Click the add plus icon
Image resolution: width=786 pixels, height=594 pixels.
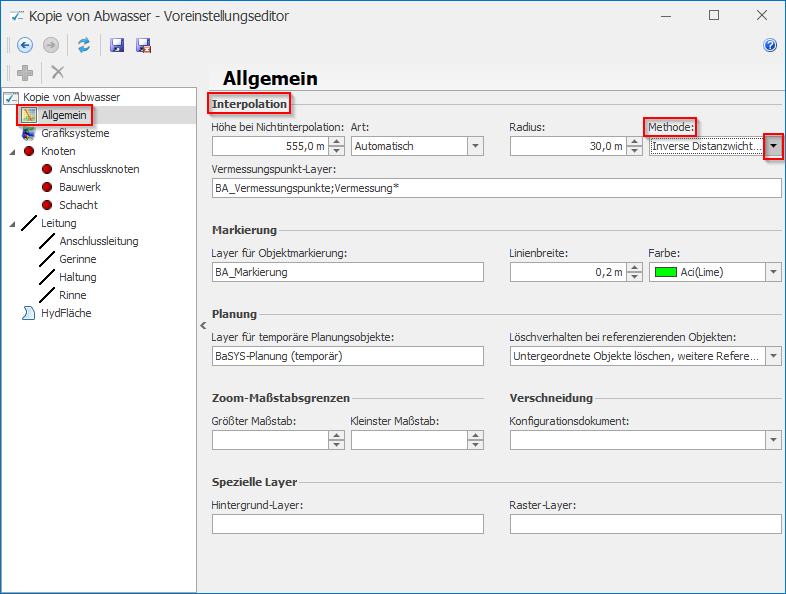tap(25, 72)
